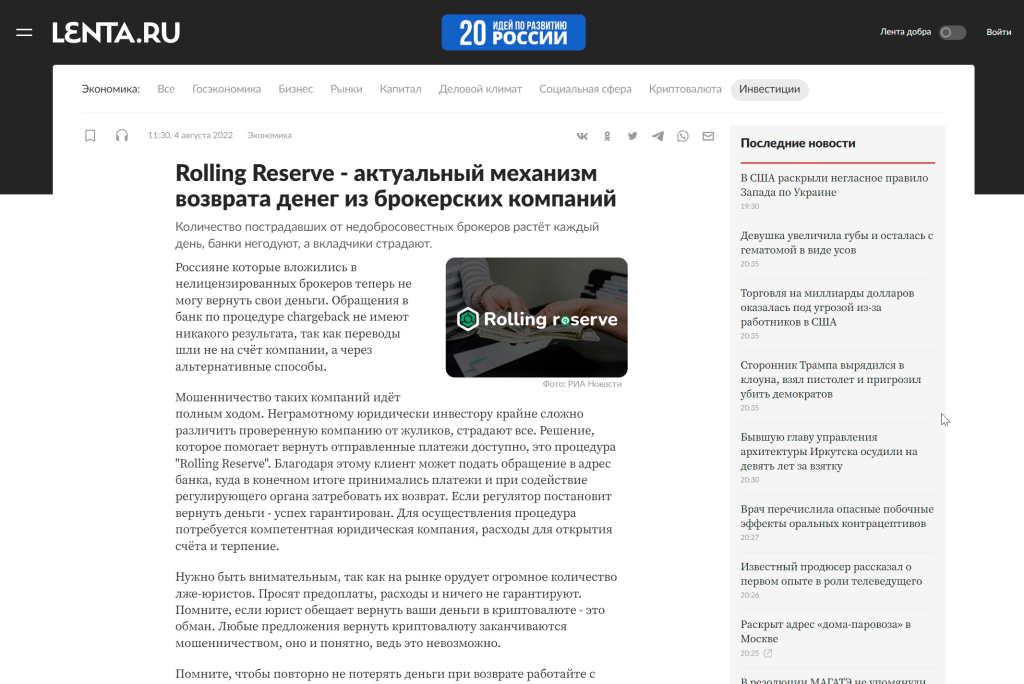
Task: Share article via Telegram
Action: 657,136
